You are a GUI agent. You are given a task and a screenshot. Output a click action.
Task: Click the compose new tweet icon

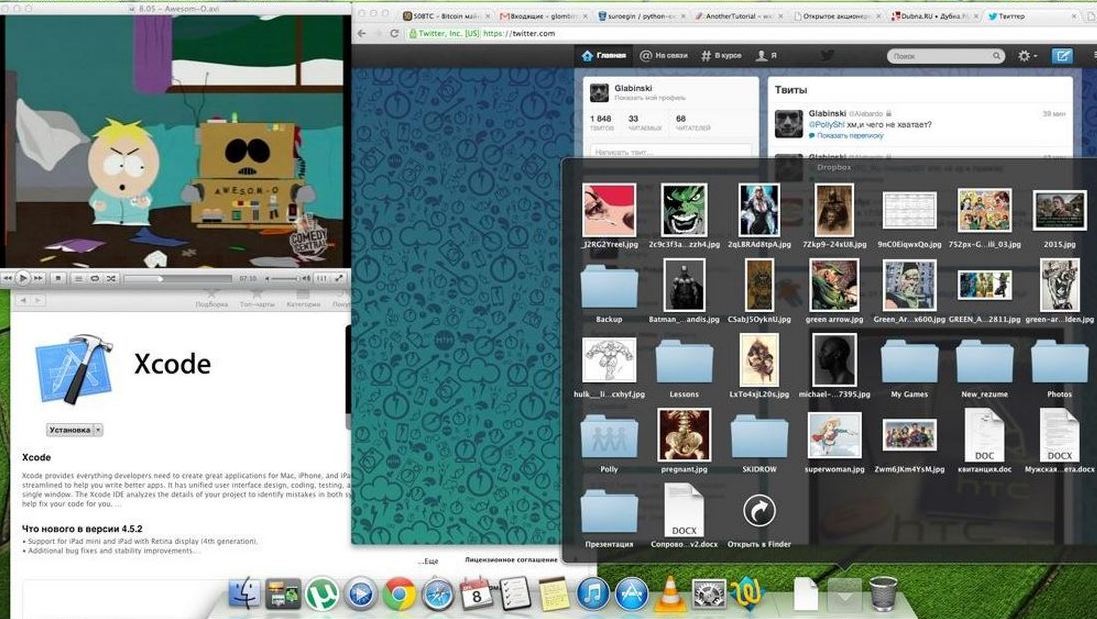(x=1063, y=56)
